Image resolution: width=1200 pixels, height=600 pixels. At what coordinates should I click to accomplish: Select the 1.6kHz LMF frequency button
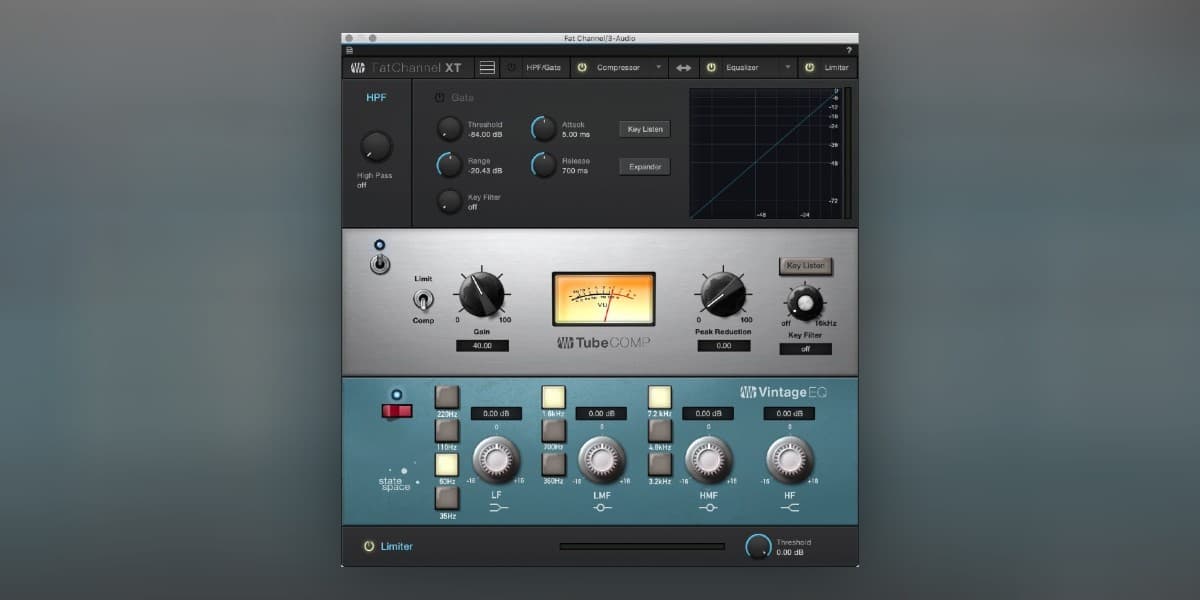553,398
